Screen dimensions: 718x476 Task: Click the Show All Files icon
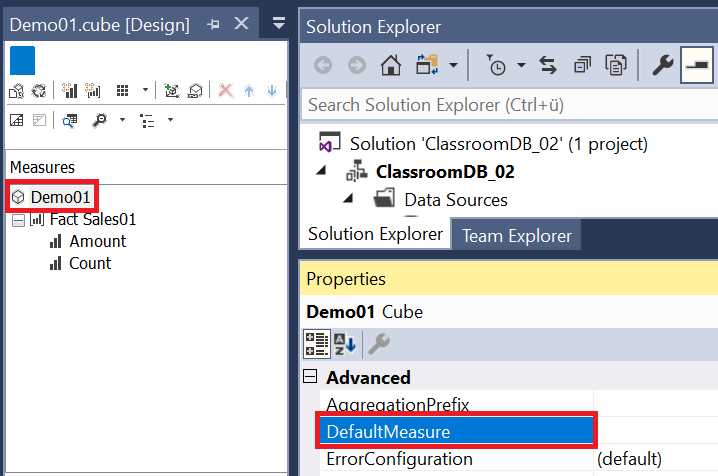[x=615, y=66]
